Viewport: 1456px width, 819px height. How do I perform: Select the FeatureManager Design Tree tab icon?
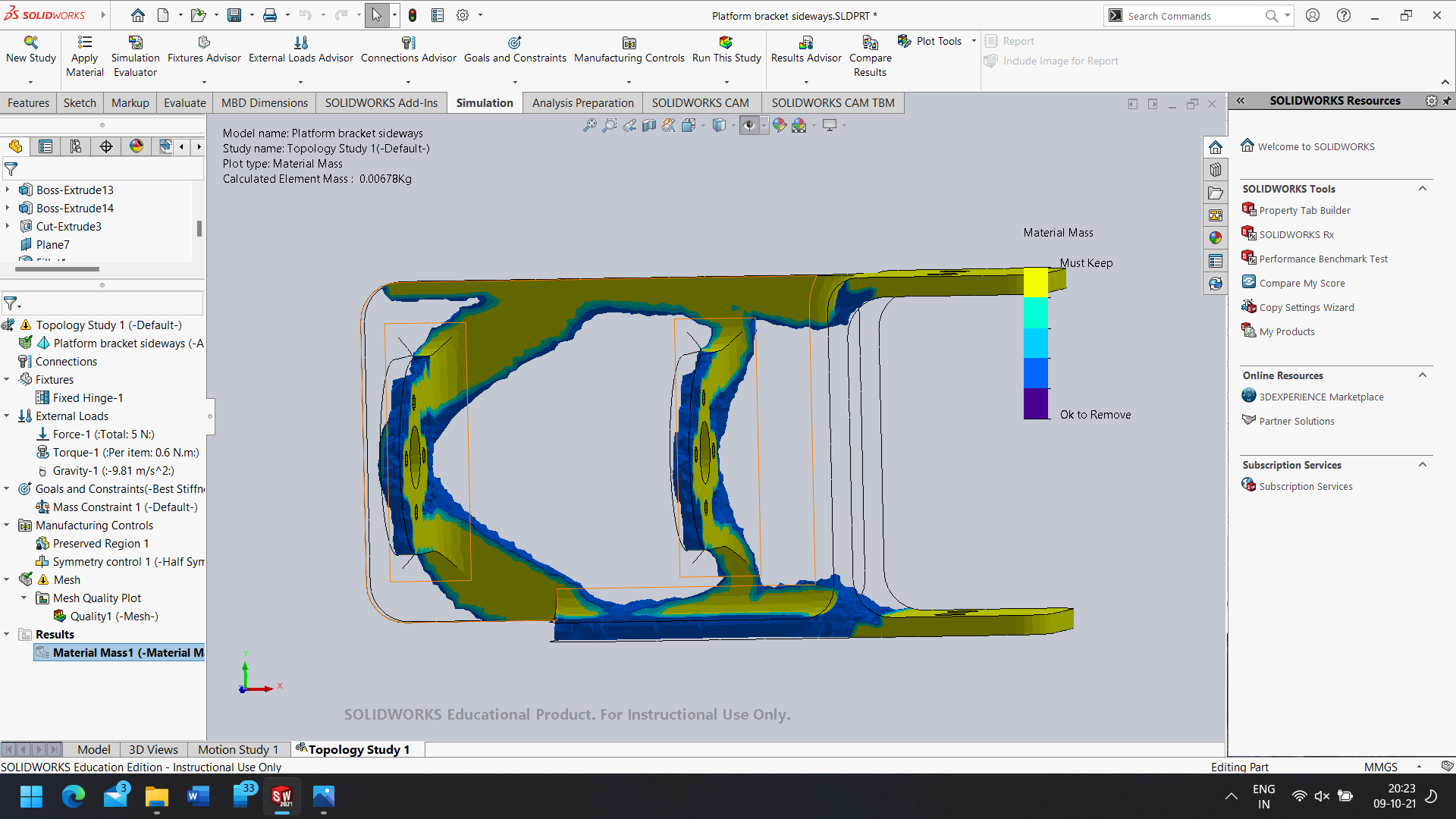[x=15, y=146]
